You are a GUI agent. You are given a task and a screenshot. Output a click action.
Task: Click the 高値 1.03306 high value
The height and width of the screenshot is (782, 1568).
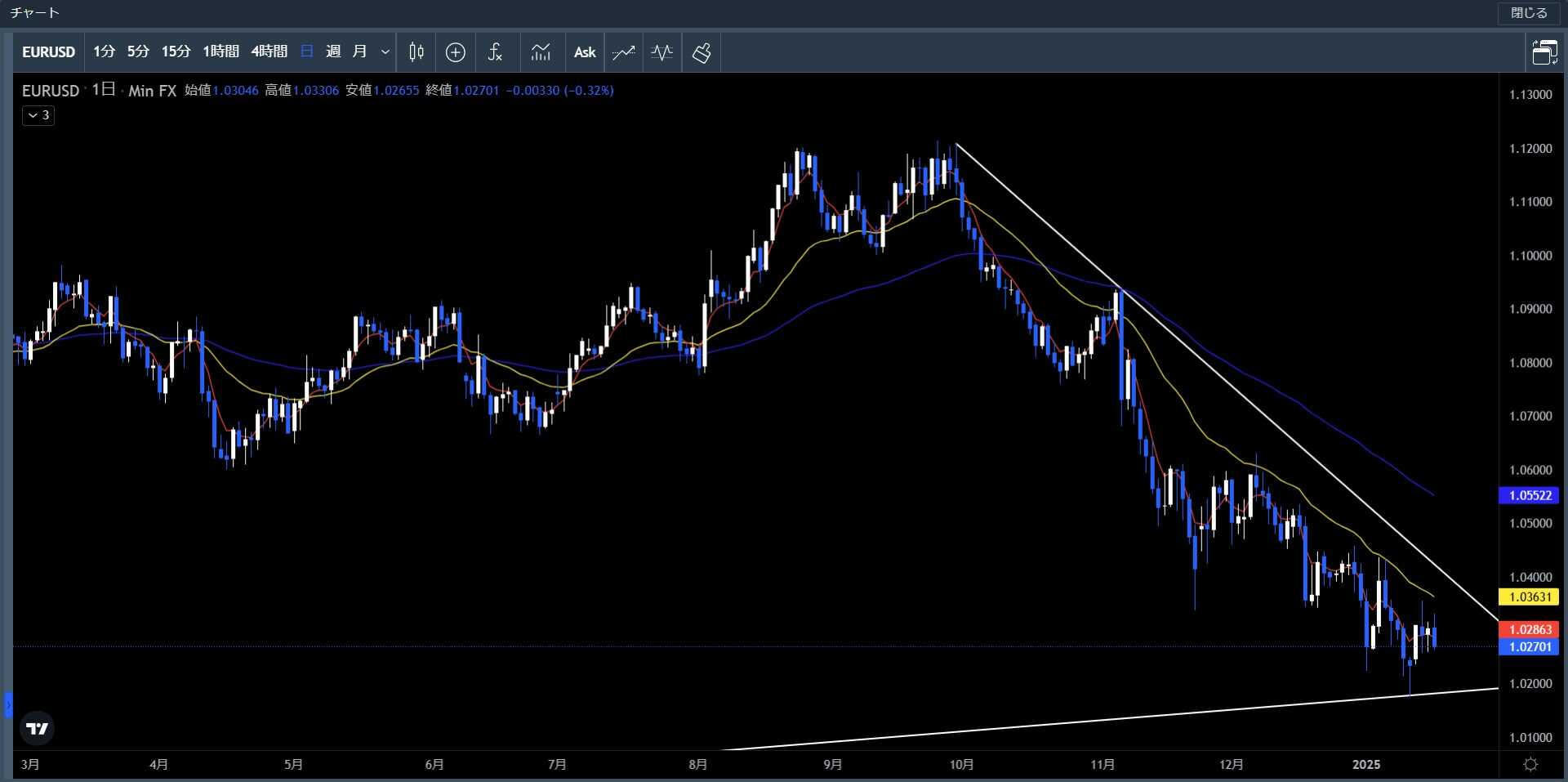[x=301, y=91]
